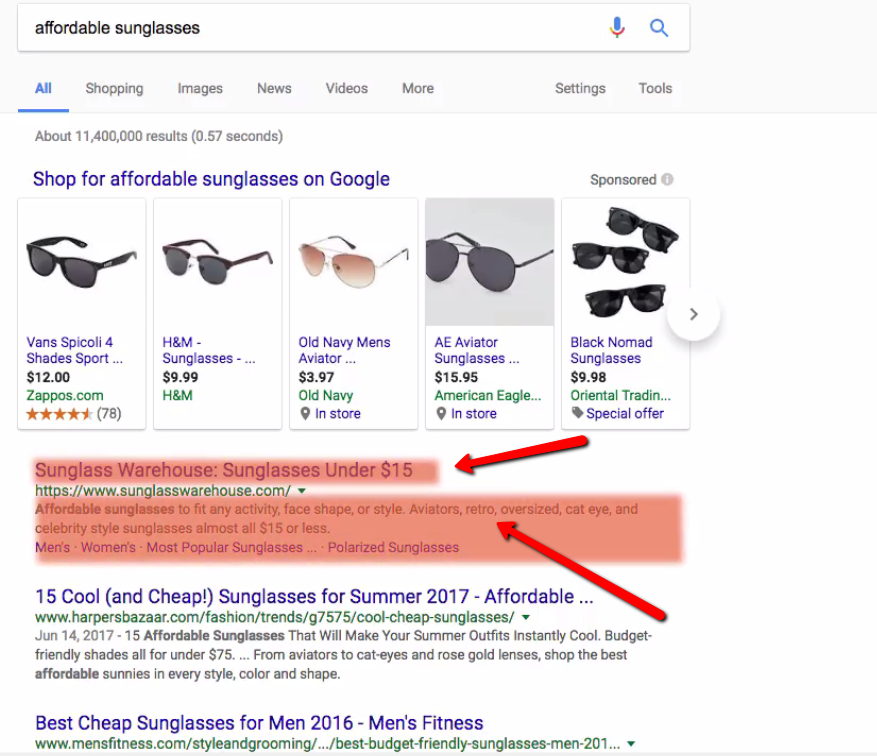This screenshot has height=756, width=877.
Task: Click the American Eagle seller name
Action: [x=488, y=395]
